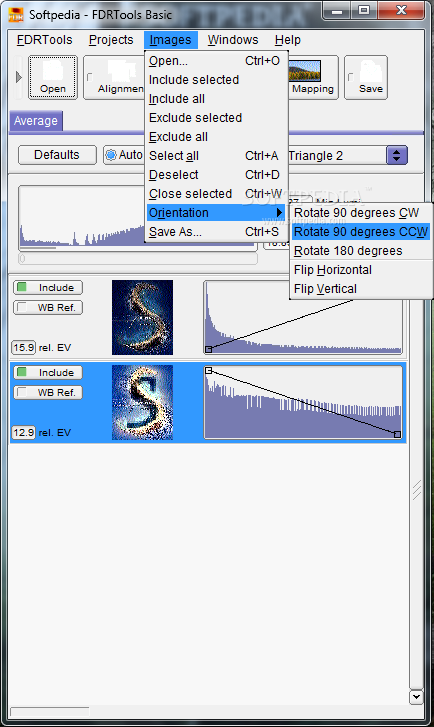Choose Save As... menu entry
434x727 pixels.
pyautogui.click(x=216, y=232)
